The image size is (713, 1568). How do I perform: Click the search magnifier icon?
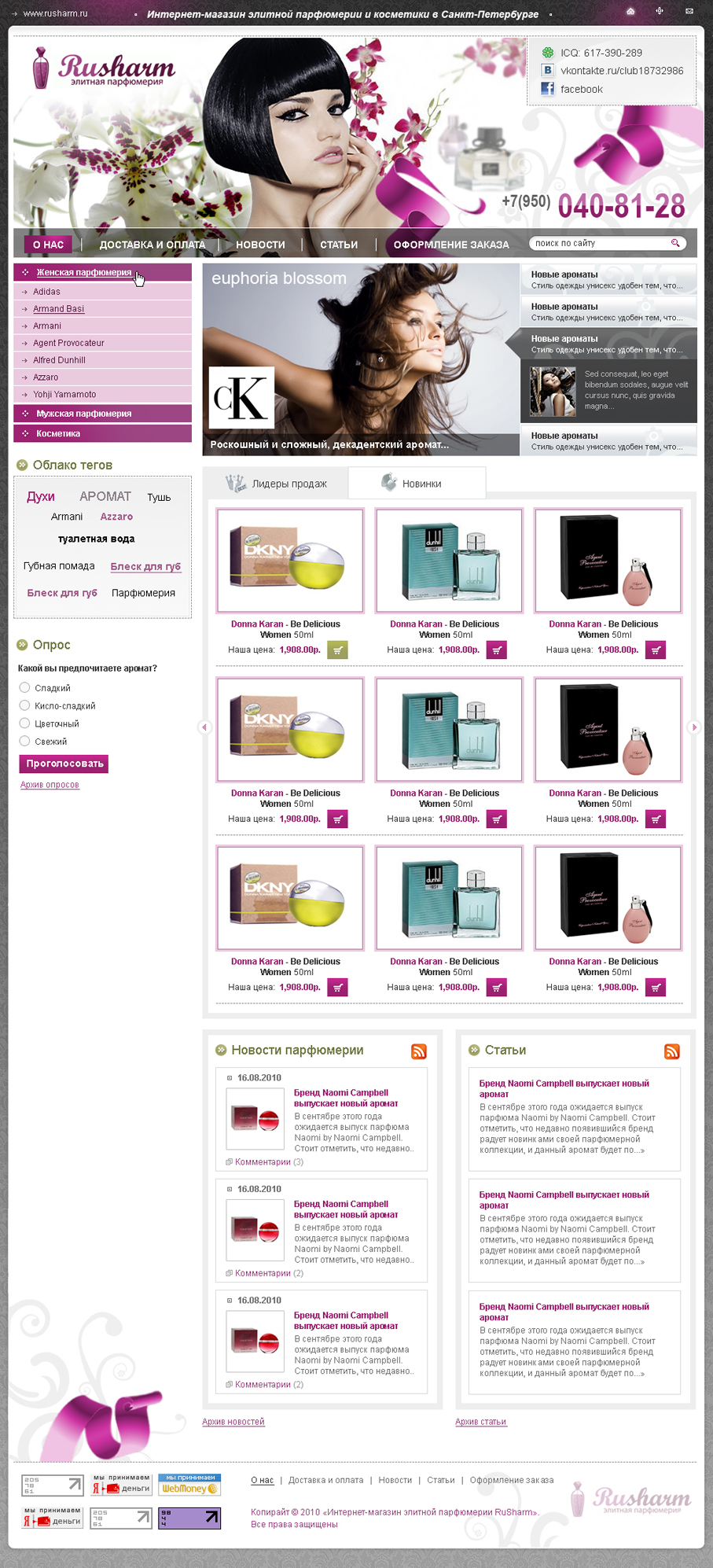[x=674, y=243]
